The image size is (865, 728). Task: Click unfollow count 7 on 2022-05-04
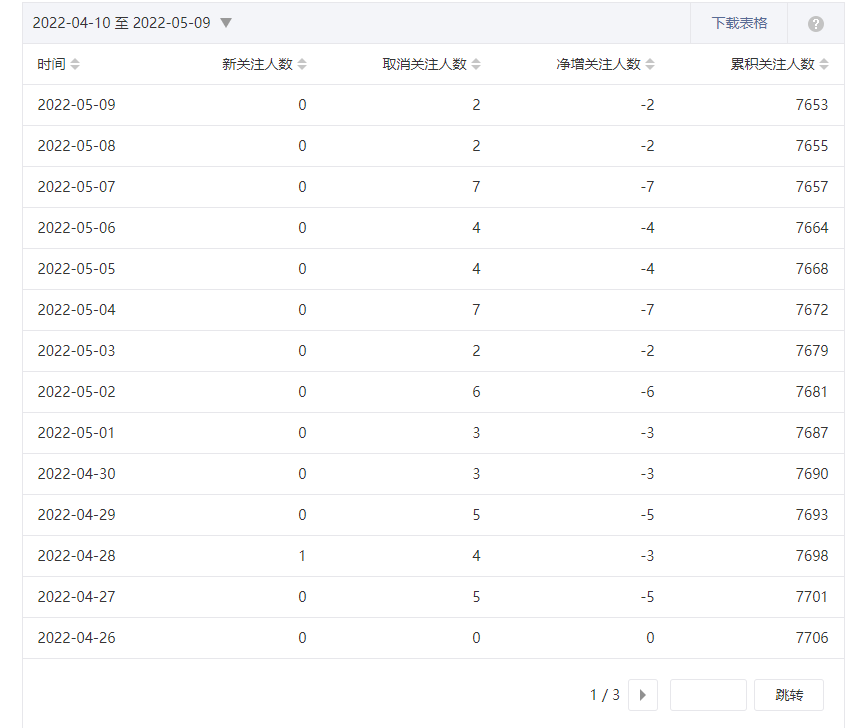point(476,310)
